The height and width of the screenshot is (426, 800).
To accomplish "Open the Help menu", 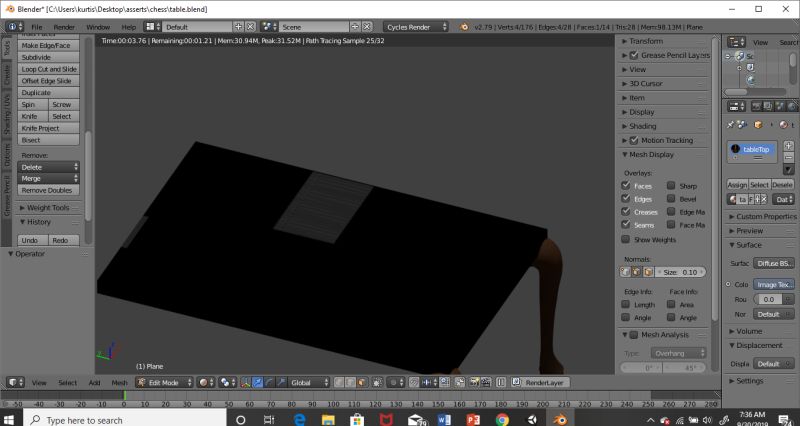I will tap(129, 27).
